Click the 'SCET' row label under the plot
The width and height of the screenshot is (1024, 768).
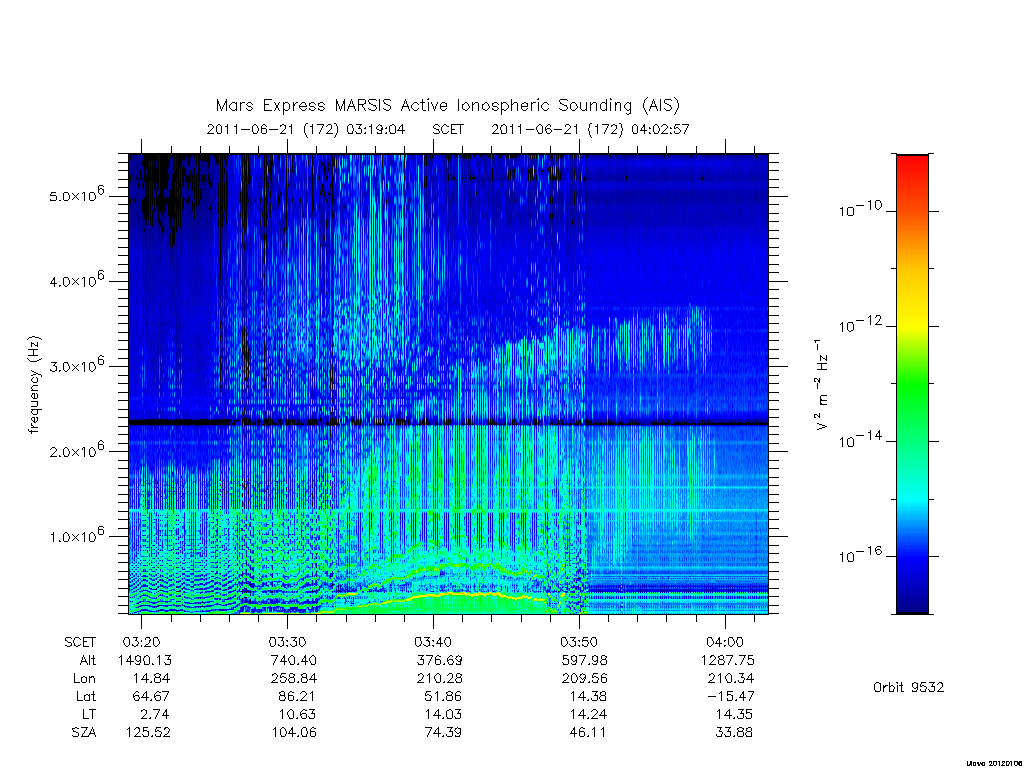click(80, 643)
